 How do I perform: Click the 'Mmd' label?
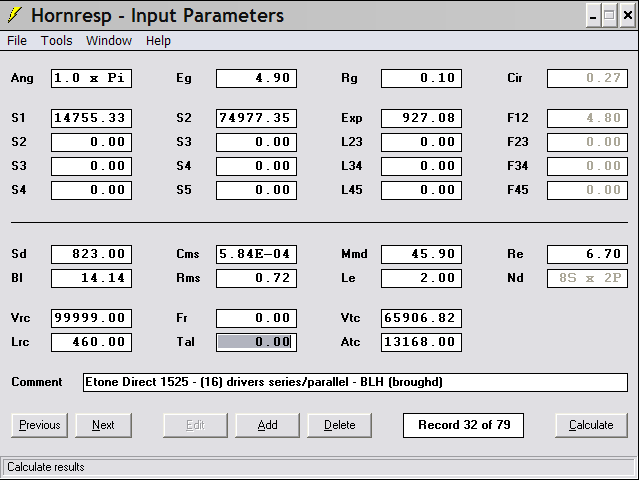click(x=354, y=254)
